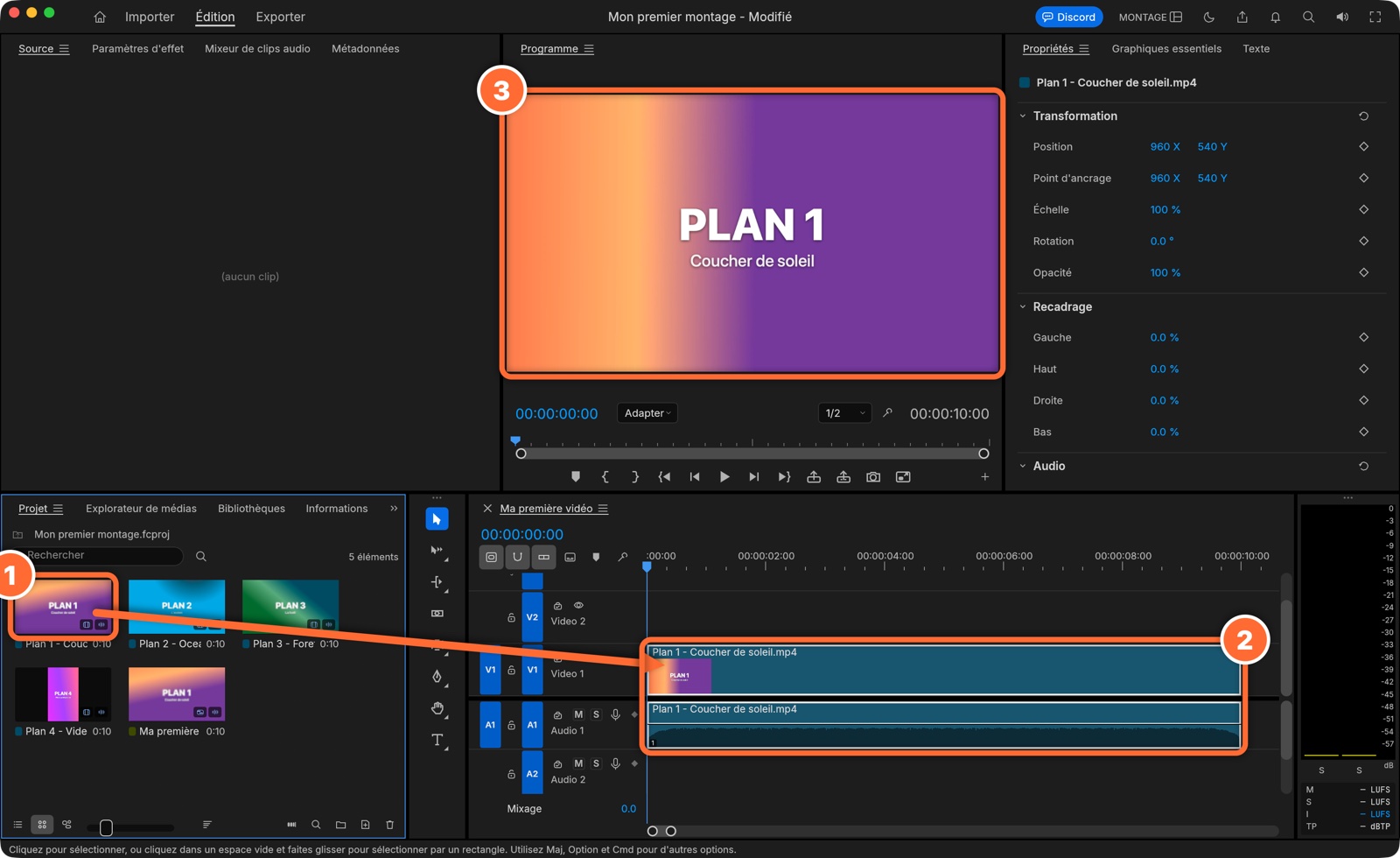The image size is (1400, 858).
Task: Toggle Position keyframe diamond
Action: pos(1363,147)
